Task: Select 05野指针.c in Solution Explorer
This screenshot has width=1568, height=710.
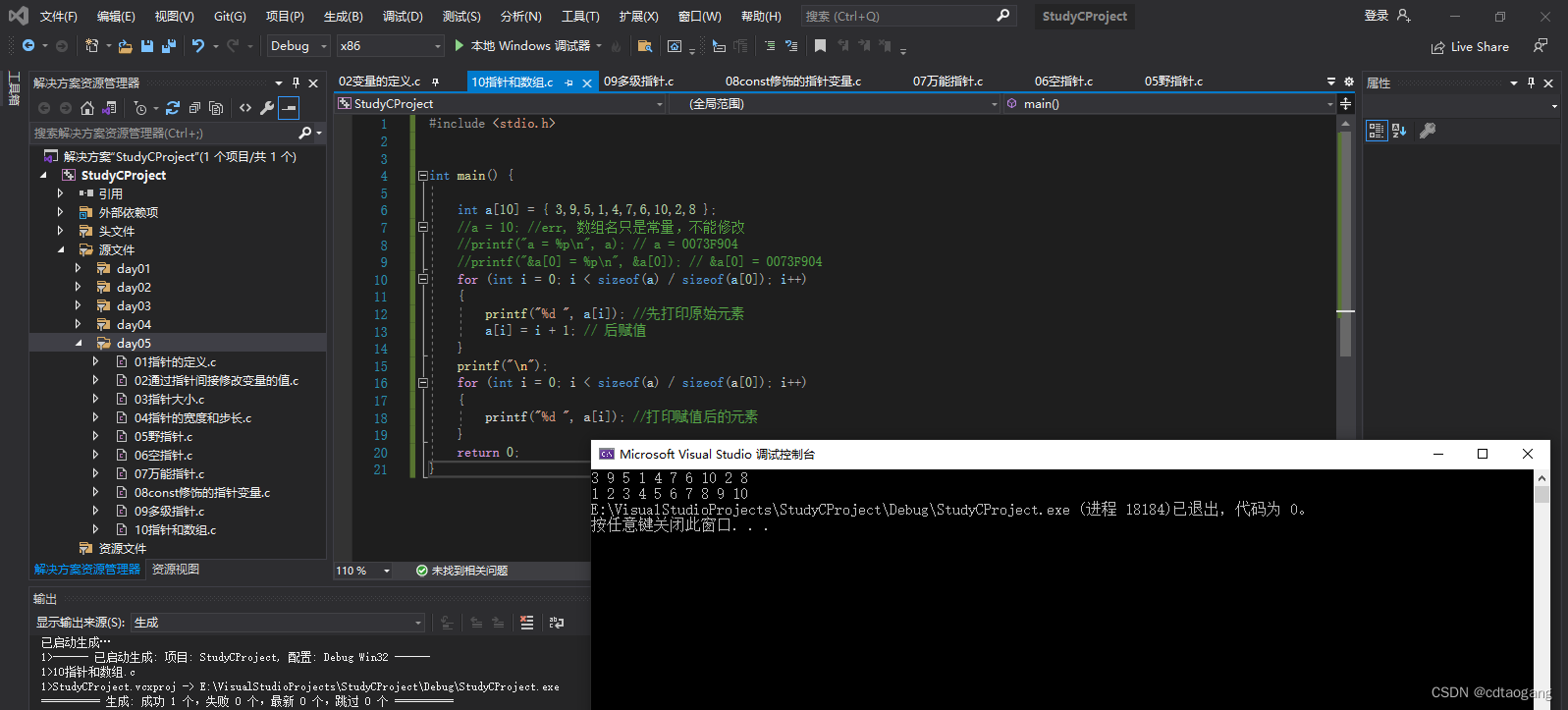Action: coord(163,437)
